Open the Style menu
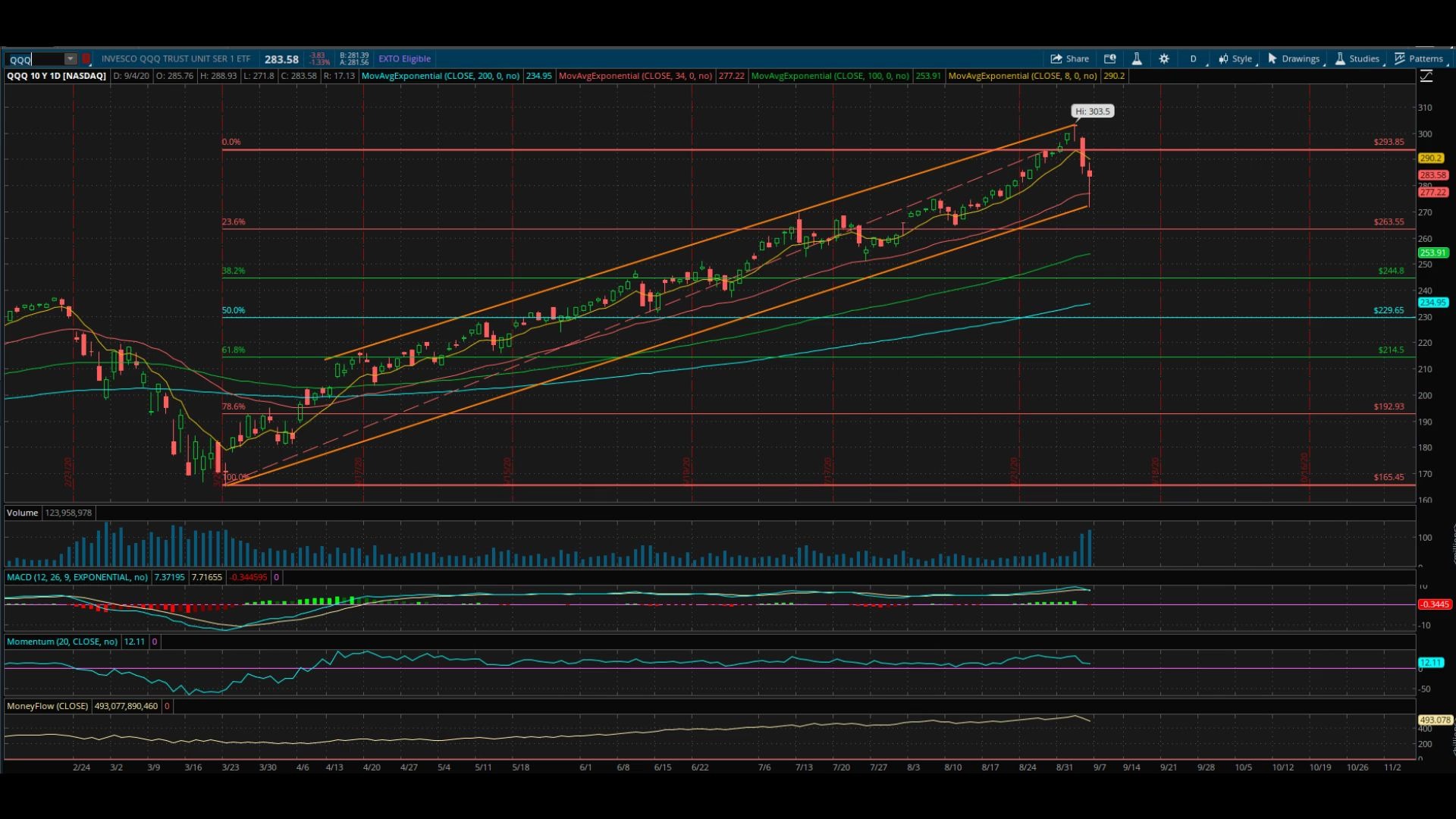 coord(1235,58)
